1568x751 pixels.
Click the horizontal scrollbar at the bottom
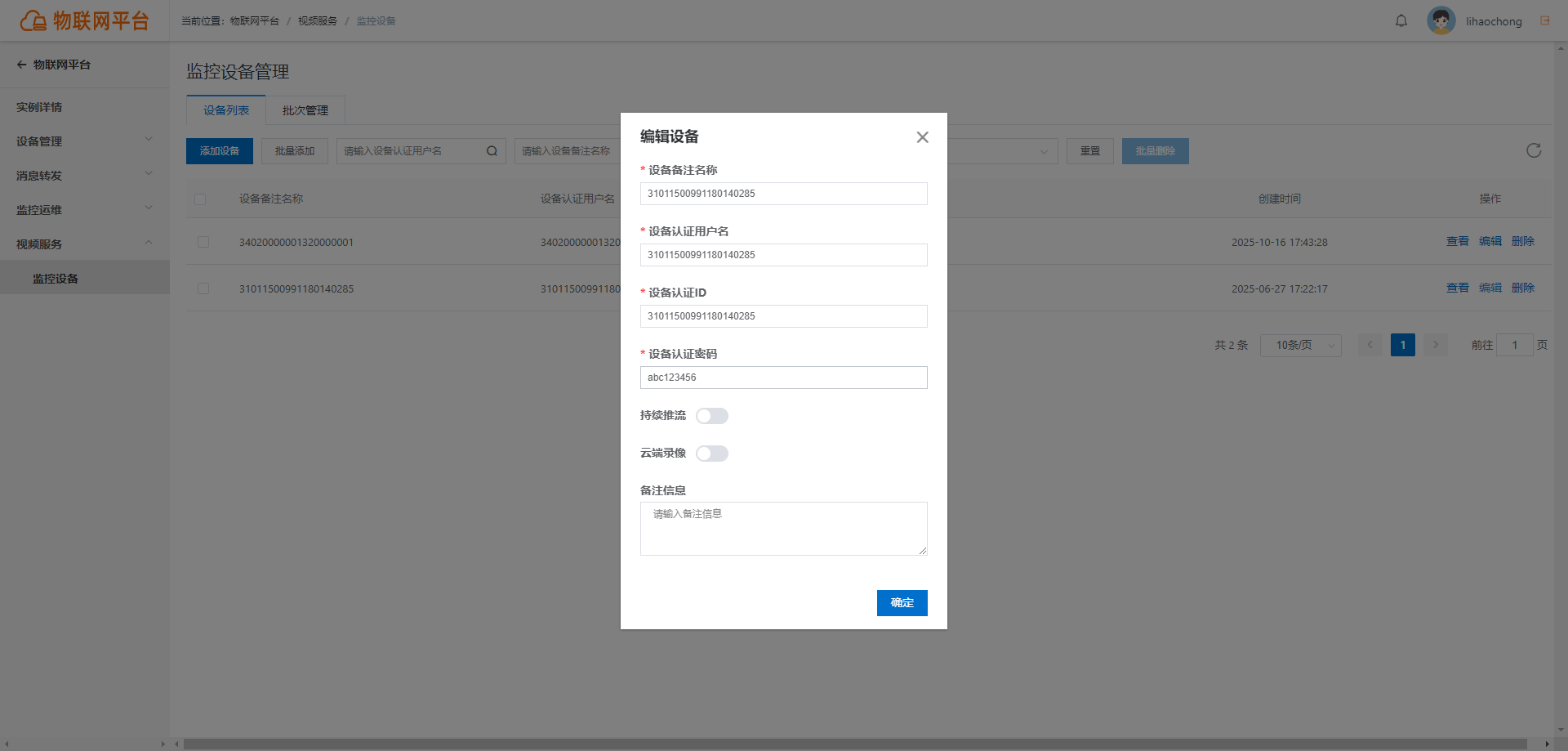[x=855, y=744]
